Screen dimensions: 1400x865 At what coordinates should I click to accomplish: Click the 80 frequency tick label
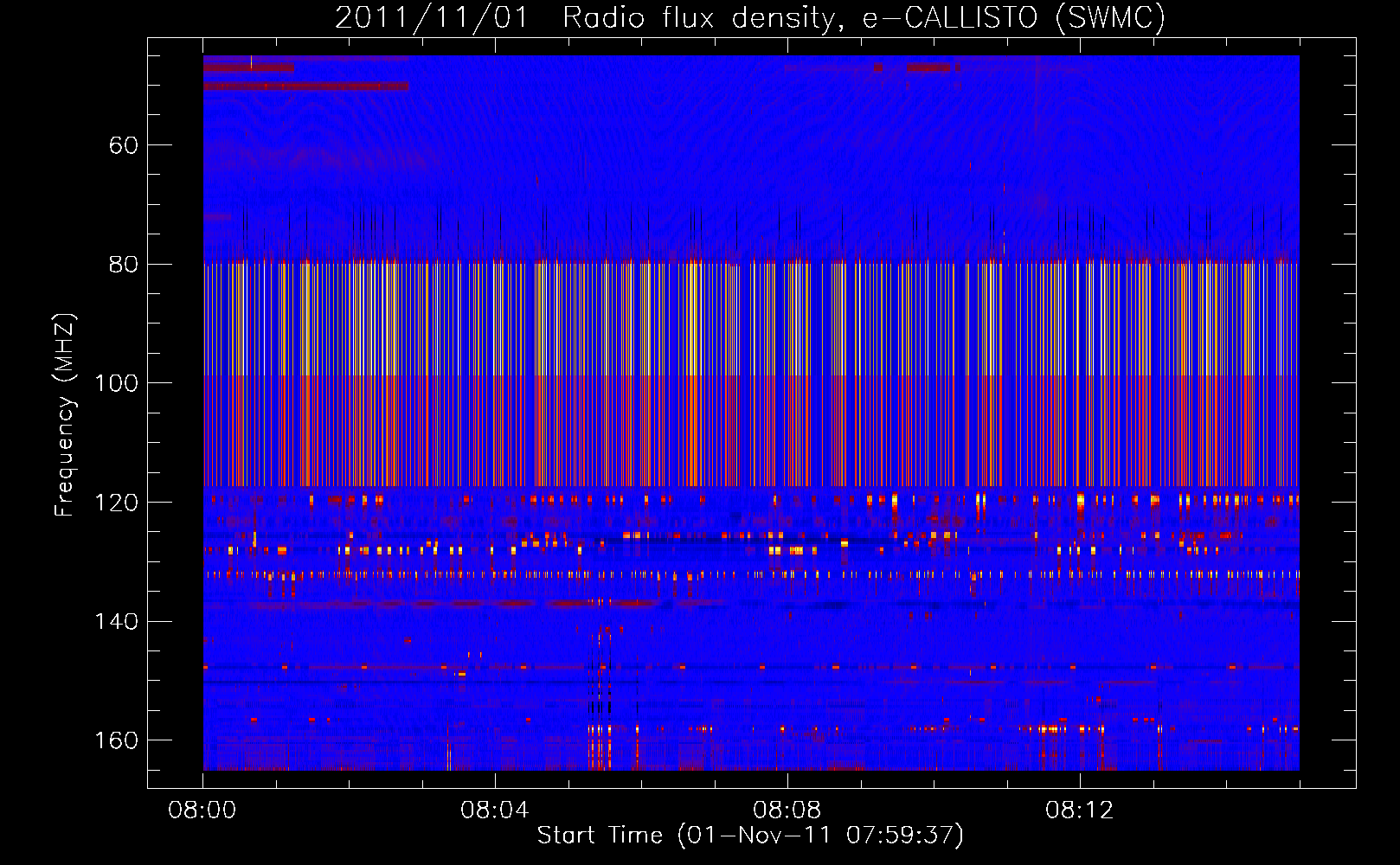point(124,265)
